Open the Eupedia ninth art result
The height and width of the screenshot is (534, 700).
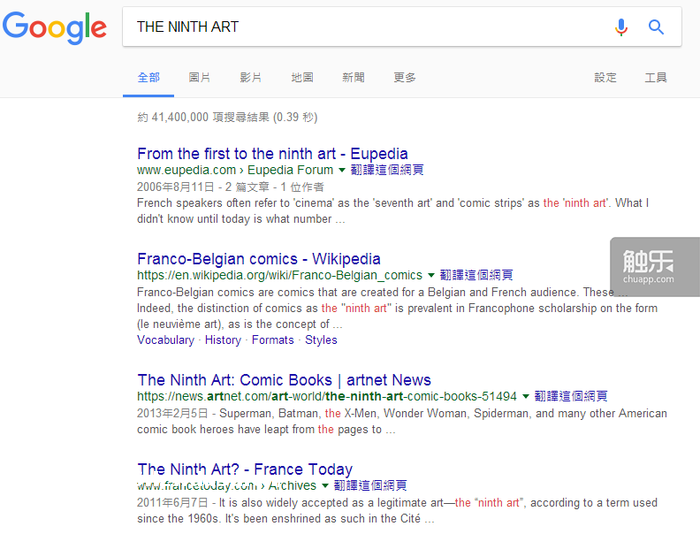click(x=272, y=154)
